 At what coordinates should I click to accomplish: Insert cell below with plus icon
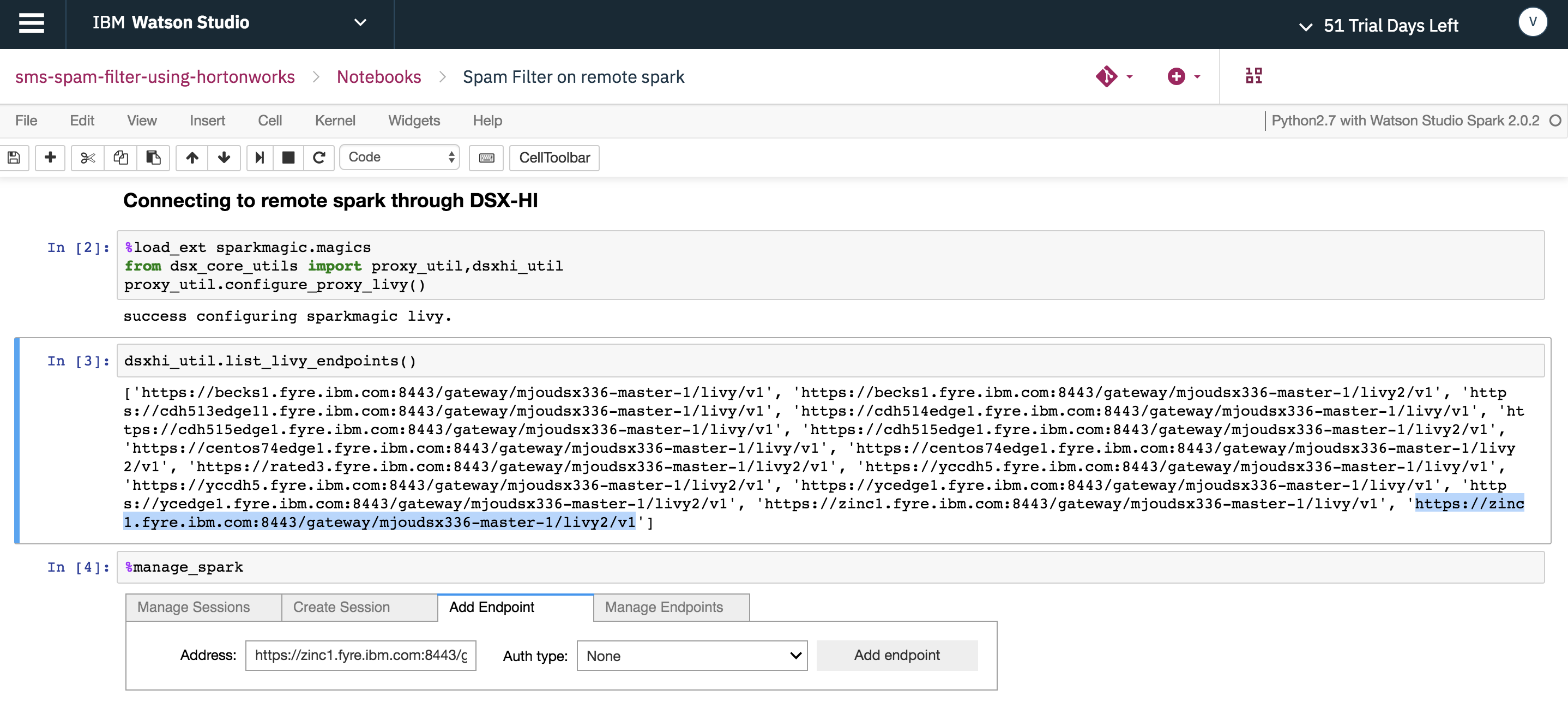(x=51, y=158)
